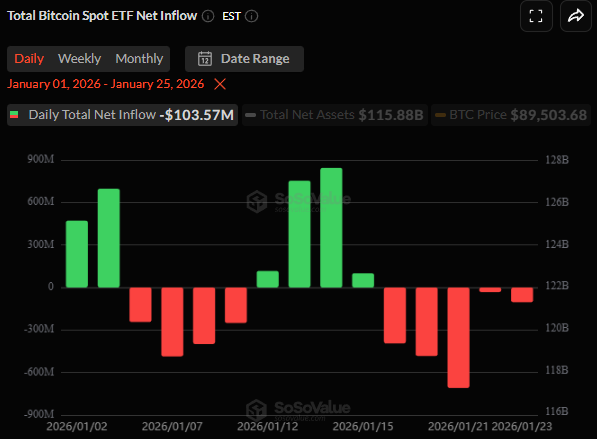Click the -$103.57M net inflow value
Screen dimensions: 597x439
pyautogui.click(x=196, y=115)
